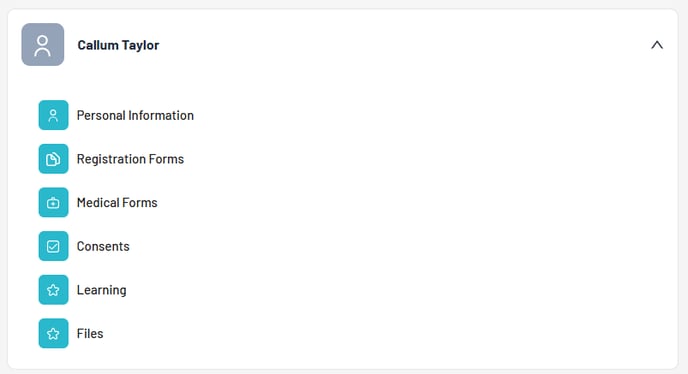
Task: Click the star icon beside Files
Action: pos(54,334)
